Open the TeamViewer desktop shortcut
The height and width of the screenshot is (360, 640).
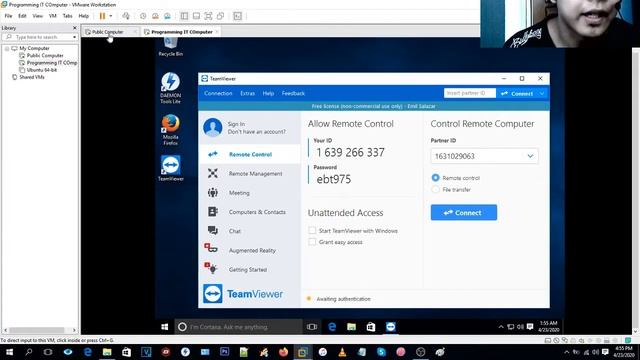tap(171, 168)
